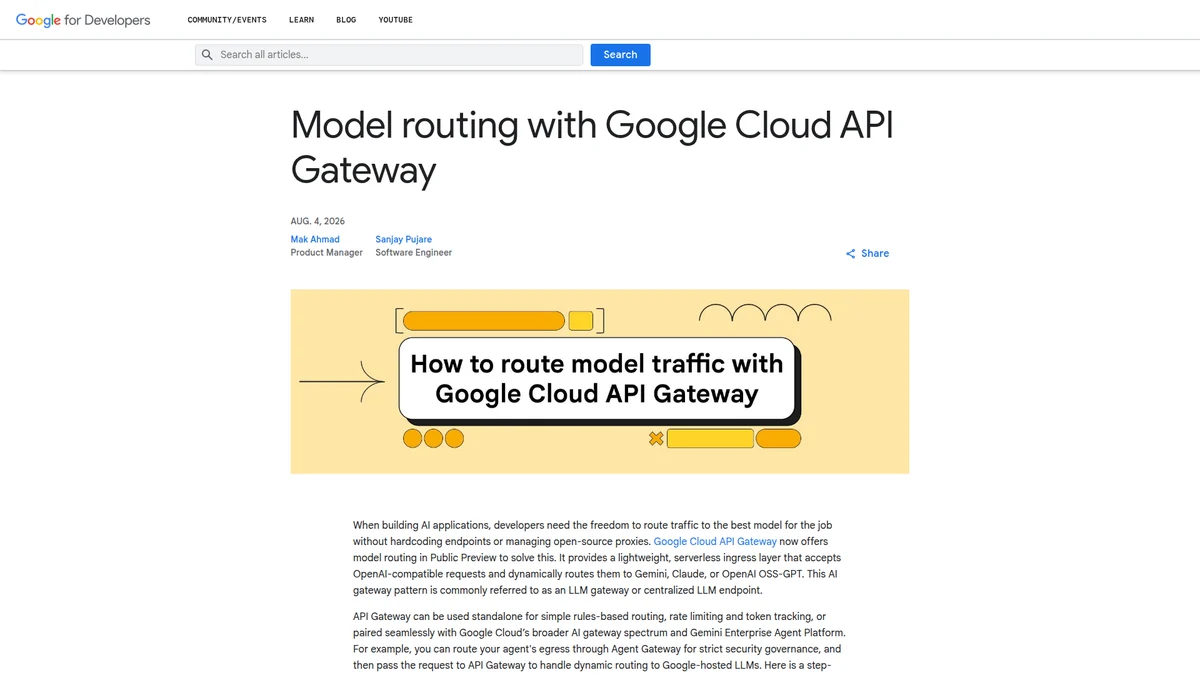
Task: Follow the Google Cloud API Gateway link
Action: (715, 541)
